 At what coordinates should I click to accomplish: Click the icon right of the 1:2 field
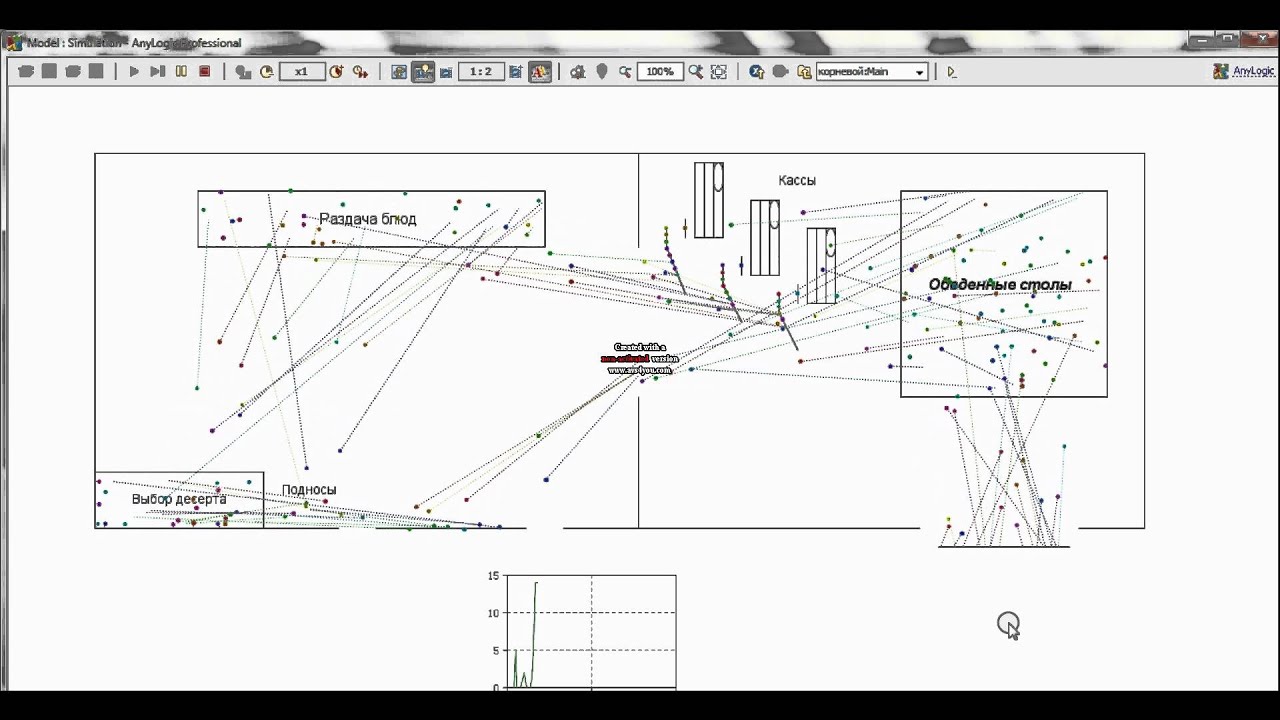tap(516, 72)
